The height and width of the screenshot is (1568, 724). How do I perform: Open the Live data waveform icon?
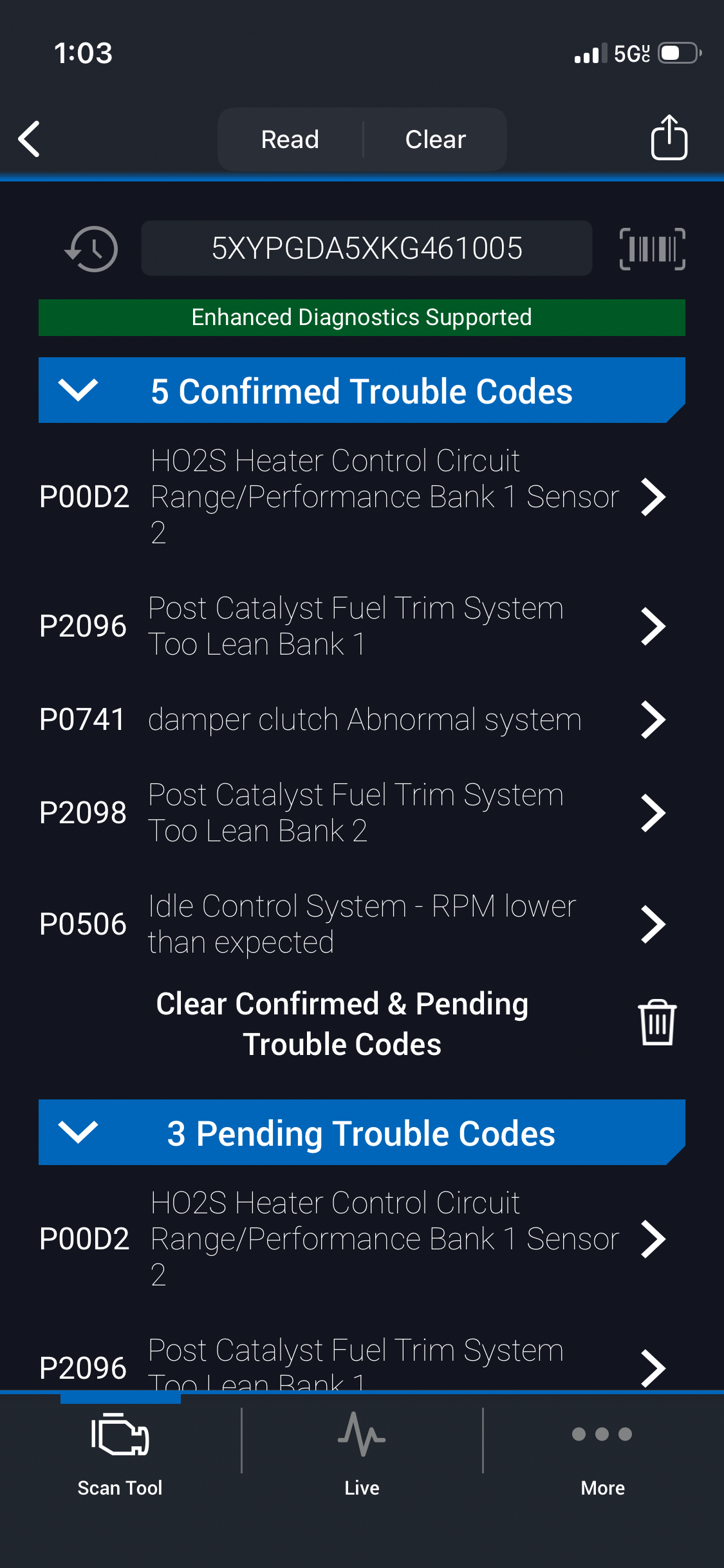point(362,1435)
